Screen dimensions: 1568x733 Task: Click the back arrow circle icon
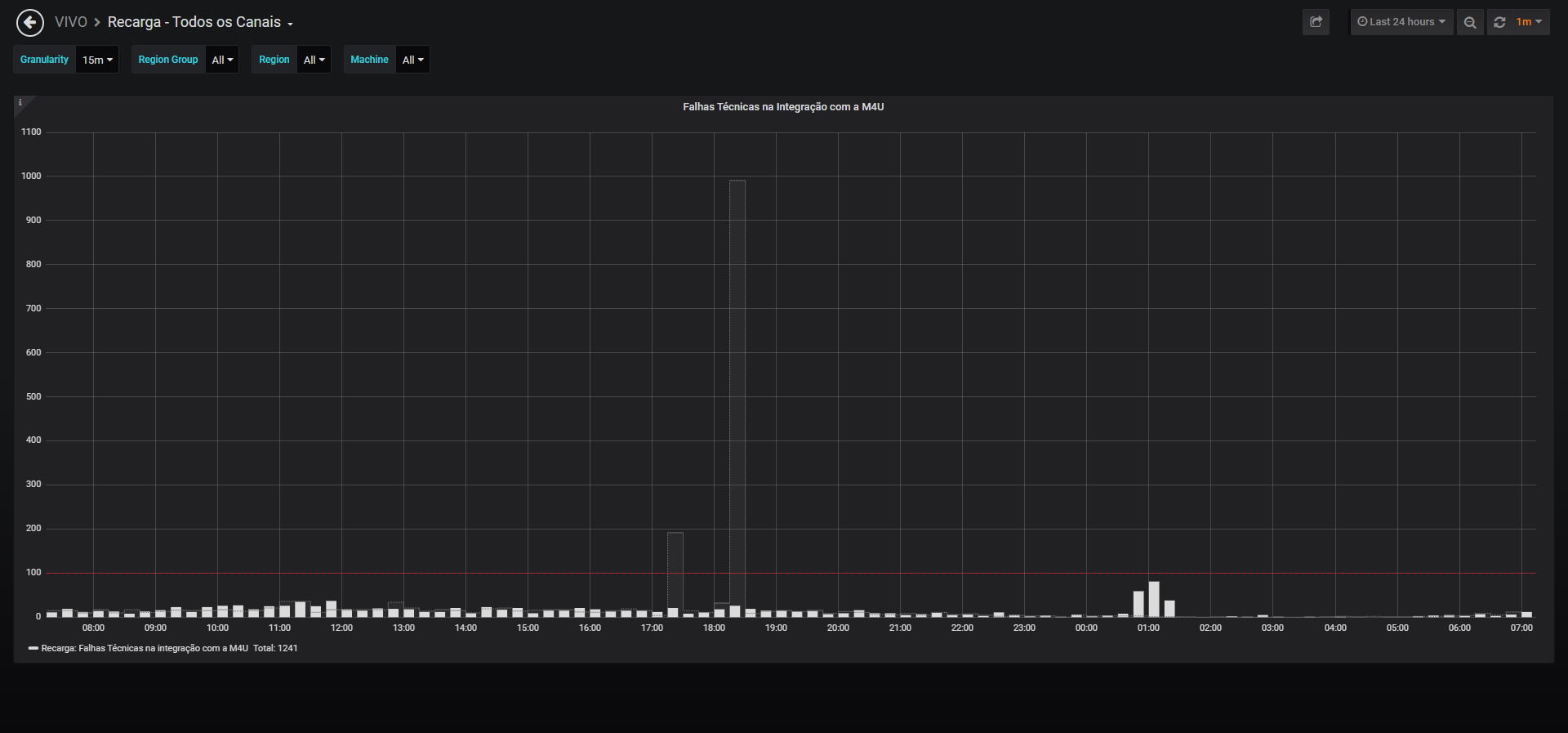point(30,23)
